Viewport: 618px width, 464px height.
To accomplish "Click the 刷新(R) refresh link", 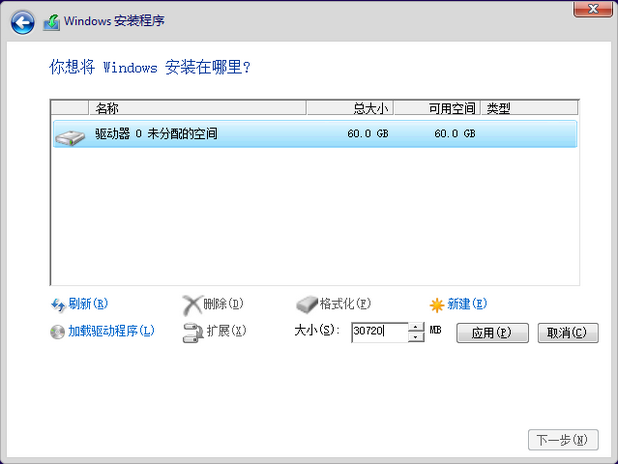I will [88, 304].
